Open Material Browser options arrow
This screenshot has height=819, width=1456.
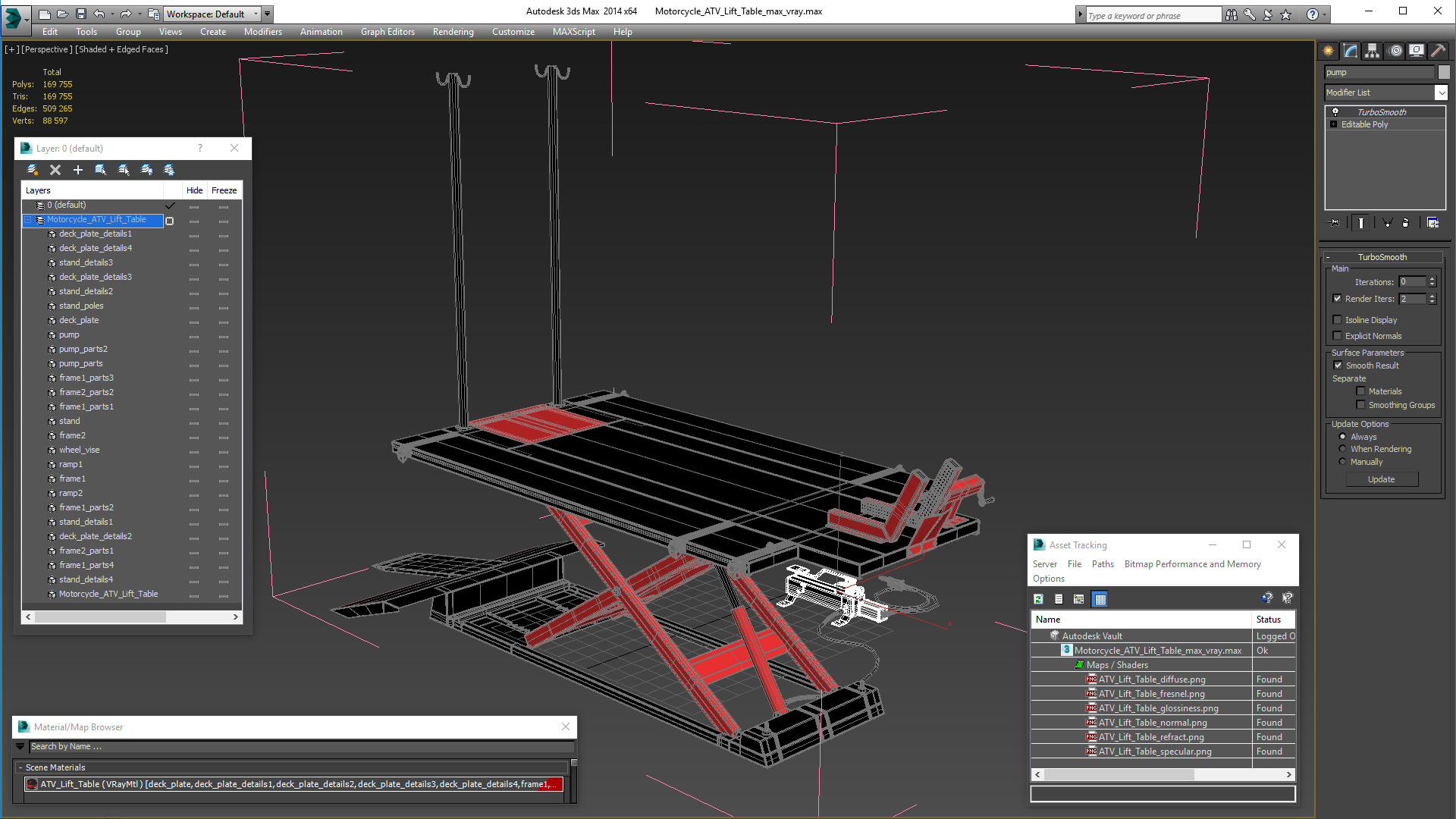[20, 747]
